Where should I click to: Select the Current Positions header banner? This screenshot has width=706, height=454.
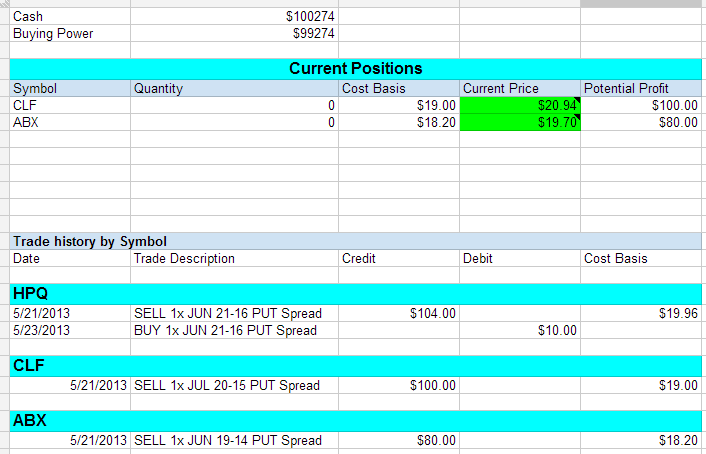point(355,68)
